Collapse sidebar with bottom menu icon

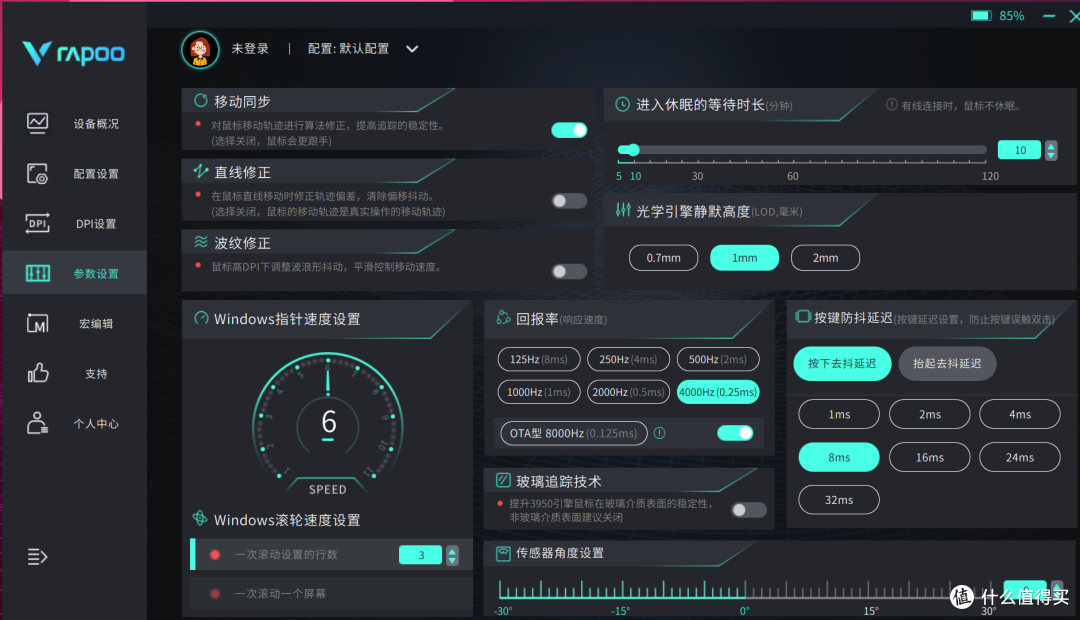tap(37, 557)
